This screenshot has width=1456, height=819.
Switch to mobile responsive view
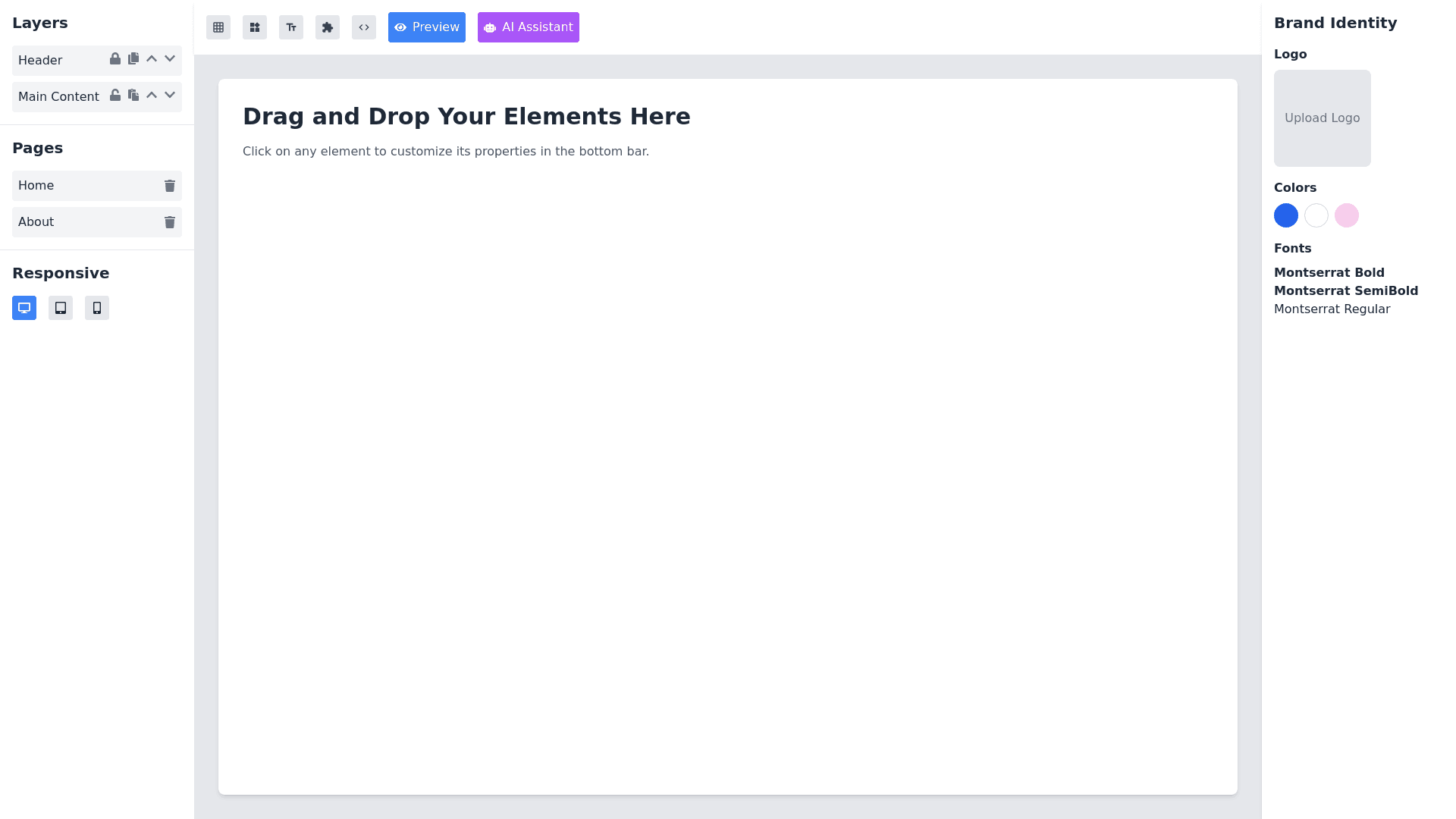click(x=97, y=308)
